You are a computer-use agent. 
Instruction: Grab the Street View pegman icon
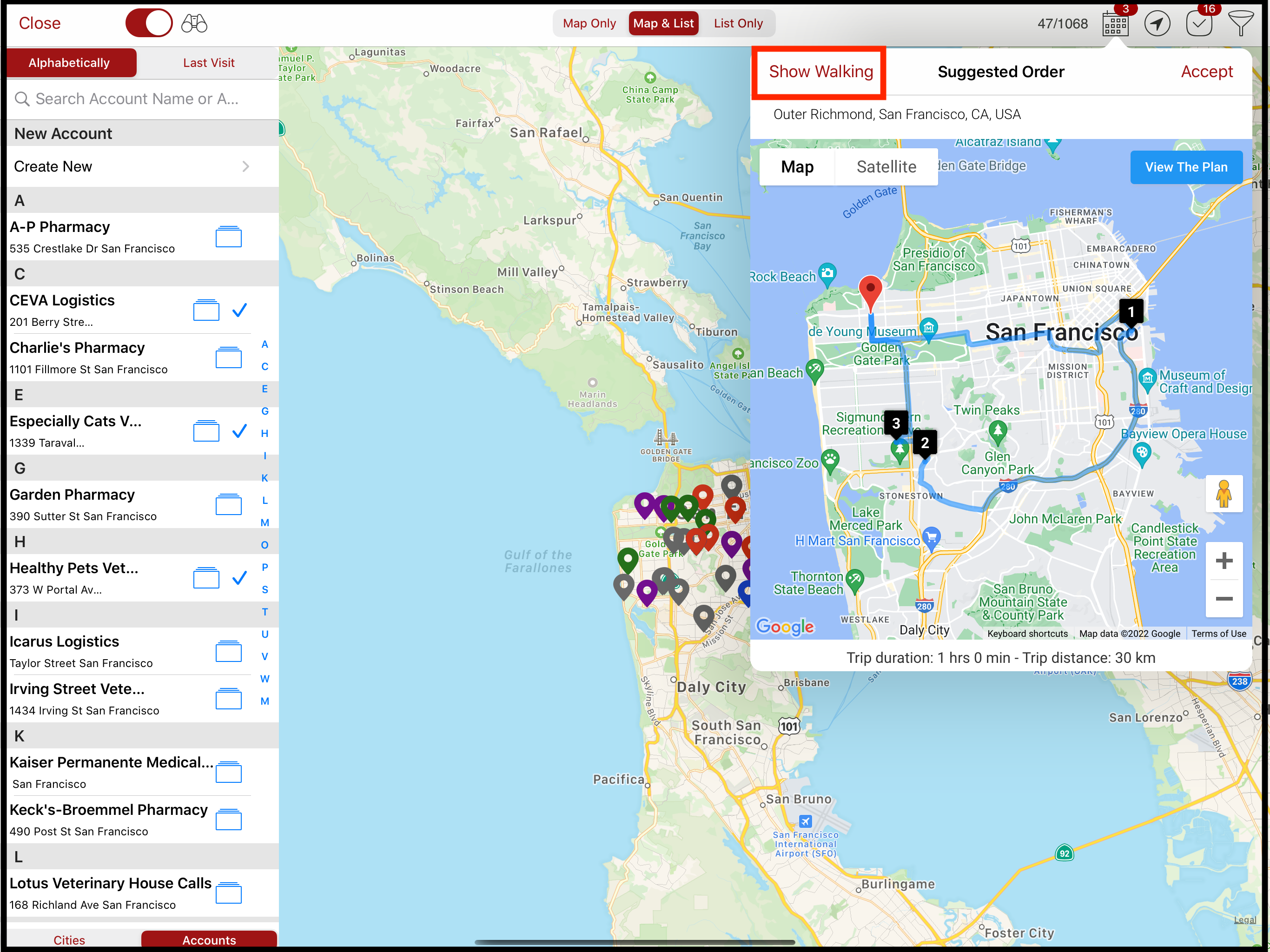click(x=1224, y=494)
